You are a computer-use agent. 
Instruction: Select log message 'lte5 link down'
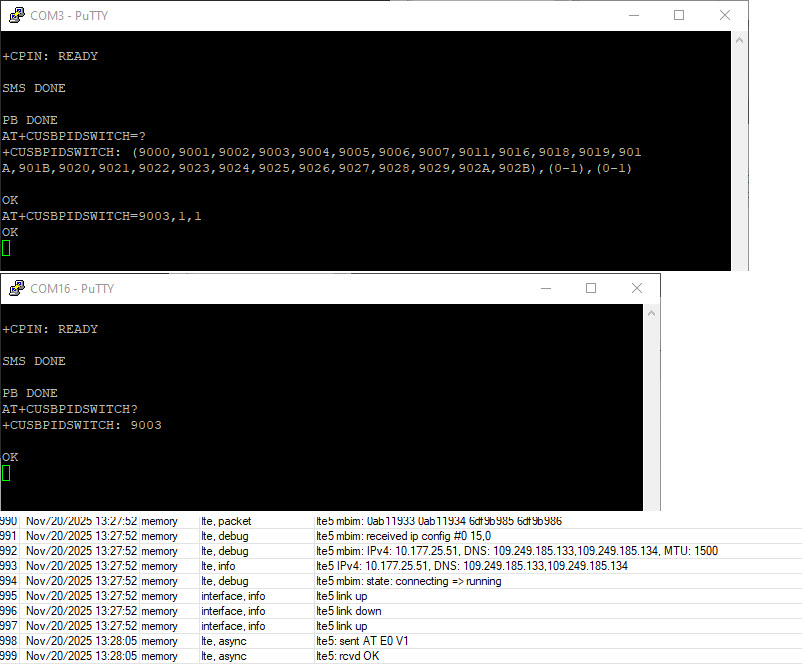349,611
